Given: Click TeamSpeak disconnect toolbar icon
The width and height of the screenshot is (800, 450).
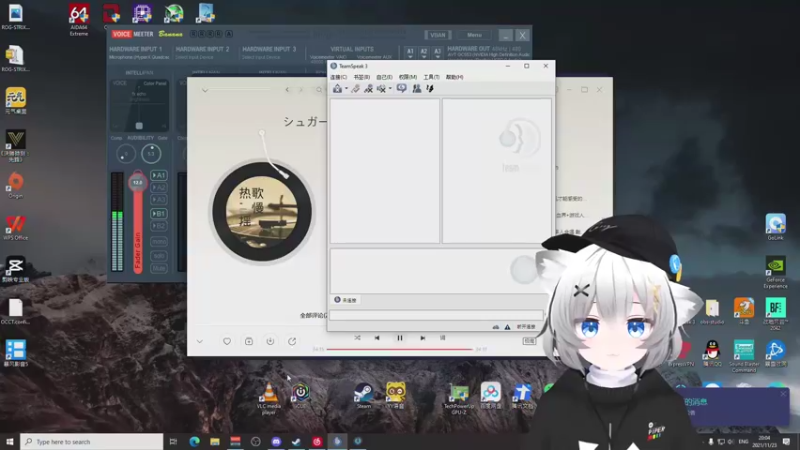Looking at the screenshot, I should pos(356,89).
